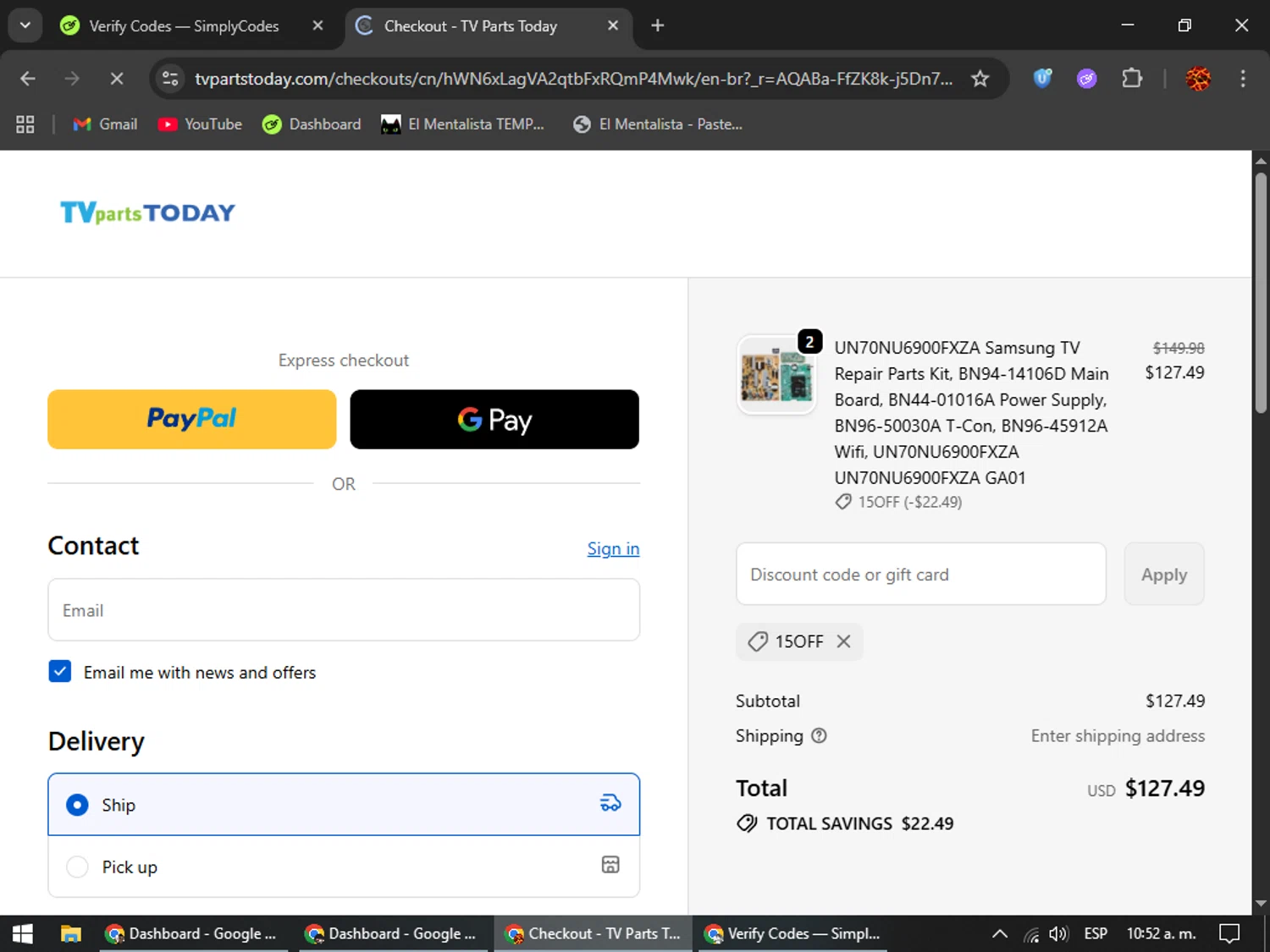Switch to Verify Codes taskbar window
1270x952 pixels.
coord(792,933)
